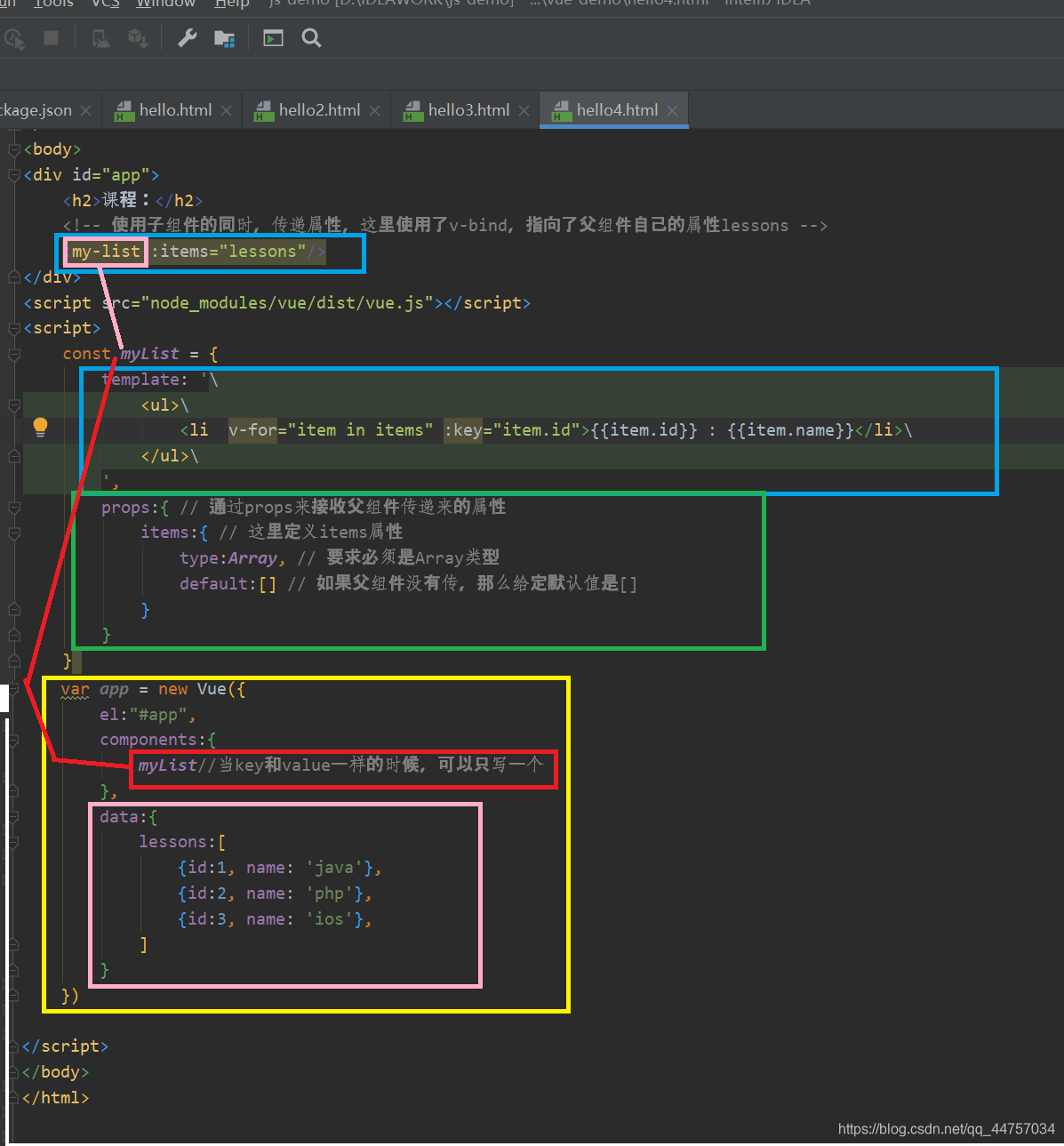Click the Commit/Push cube arrow icon
1064x1146 pixels.
click(138, 38)
